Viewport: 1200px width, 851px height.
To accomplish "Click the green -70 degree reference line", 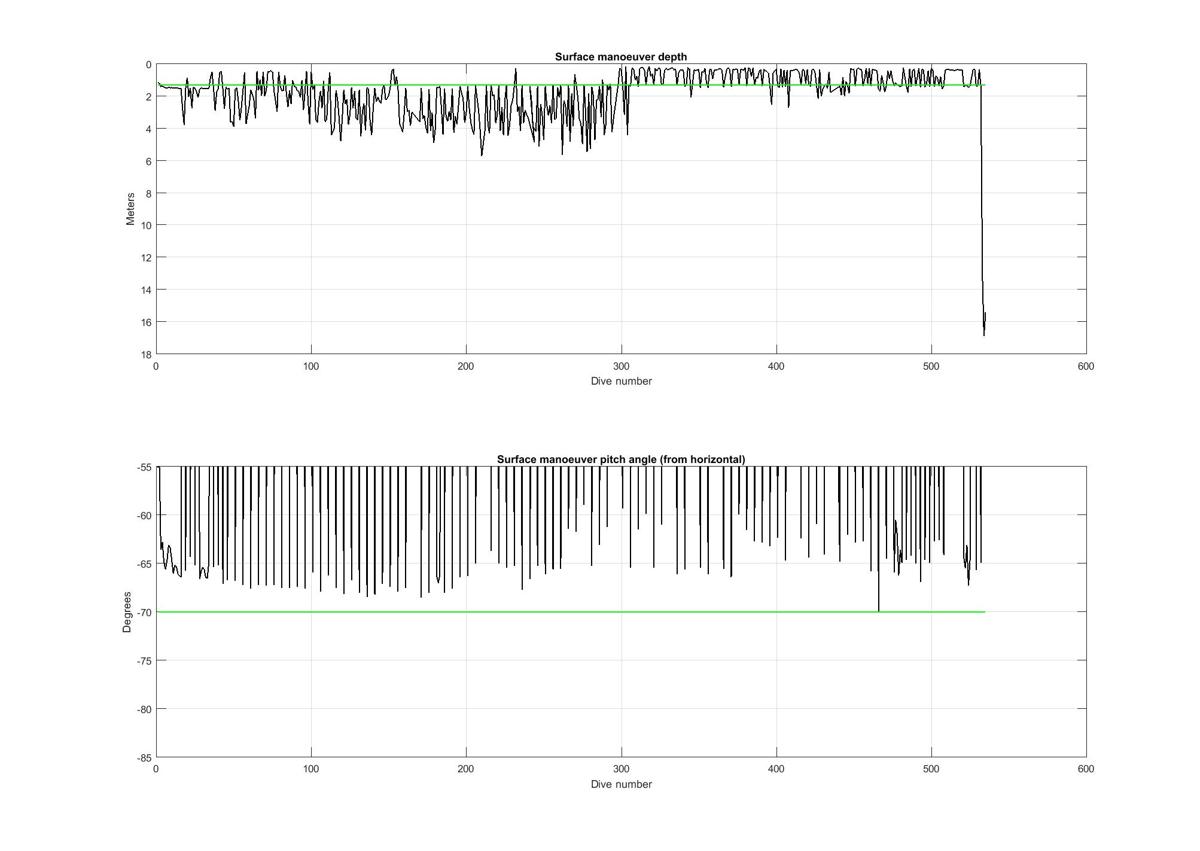I will [x=570, y=612].
